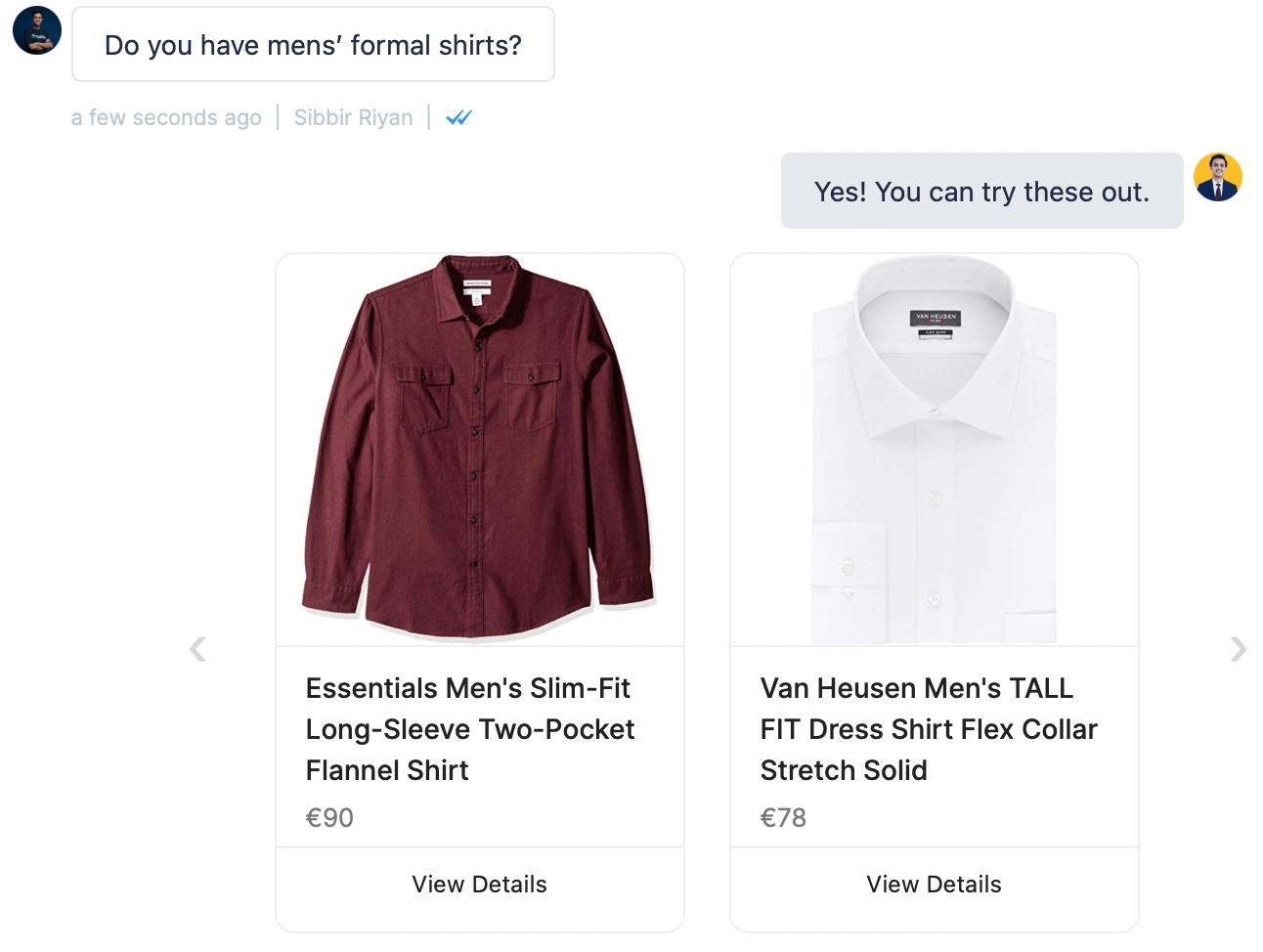Select the 'Do you have mens' formal shirts?' message
Viewport: 1263px width, 952px height.
(313, 45)
